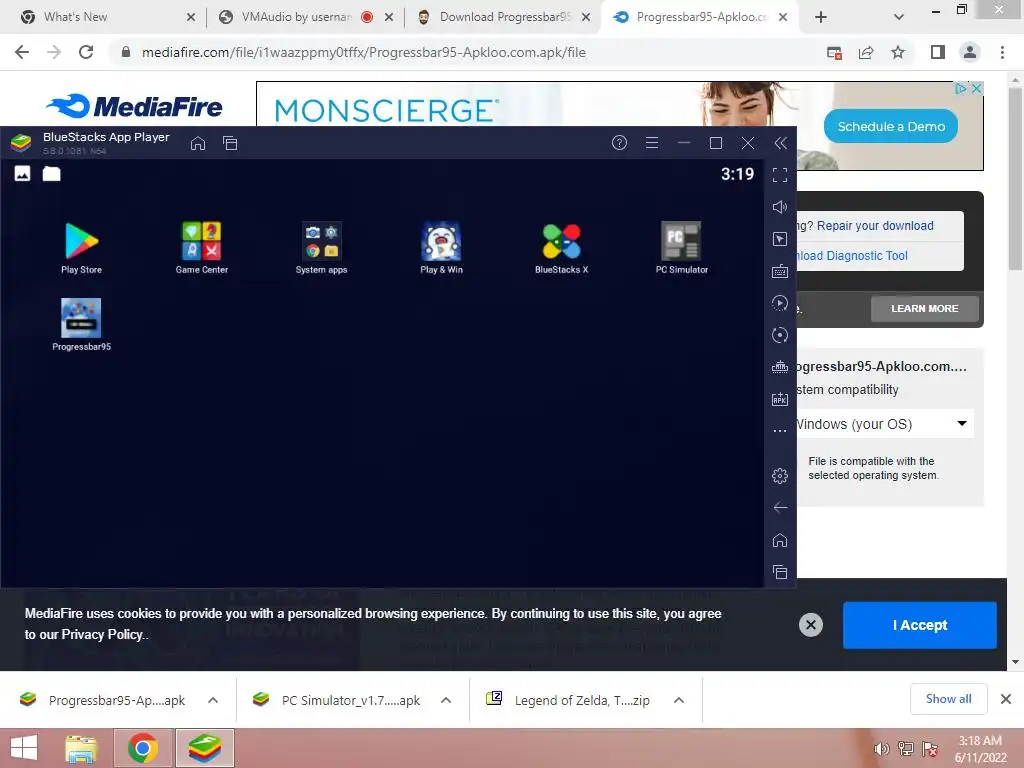Open the keyboard game controls icon

pyautogui.click(x=780, y=271)
